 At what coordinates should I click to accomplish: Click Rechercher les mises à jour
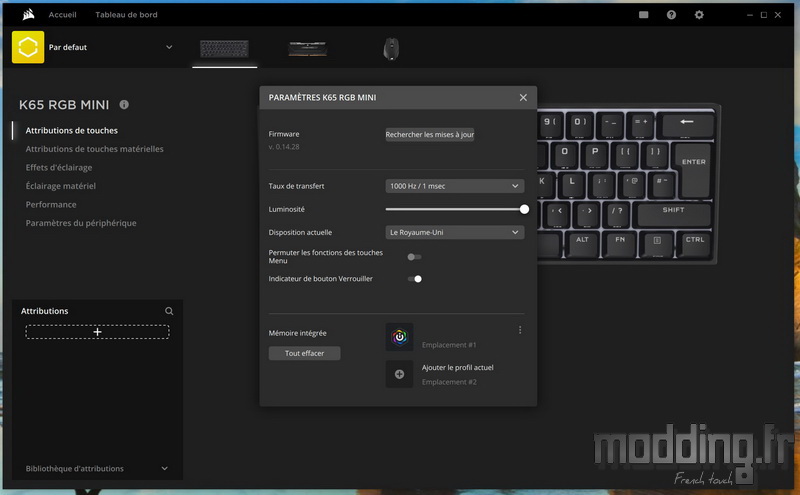(x=430, y=135)
